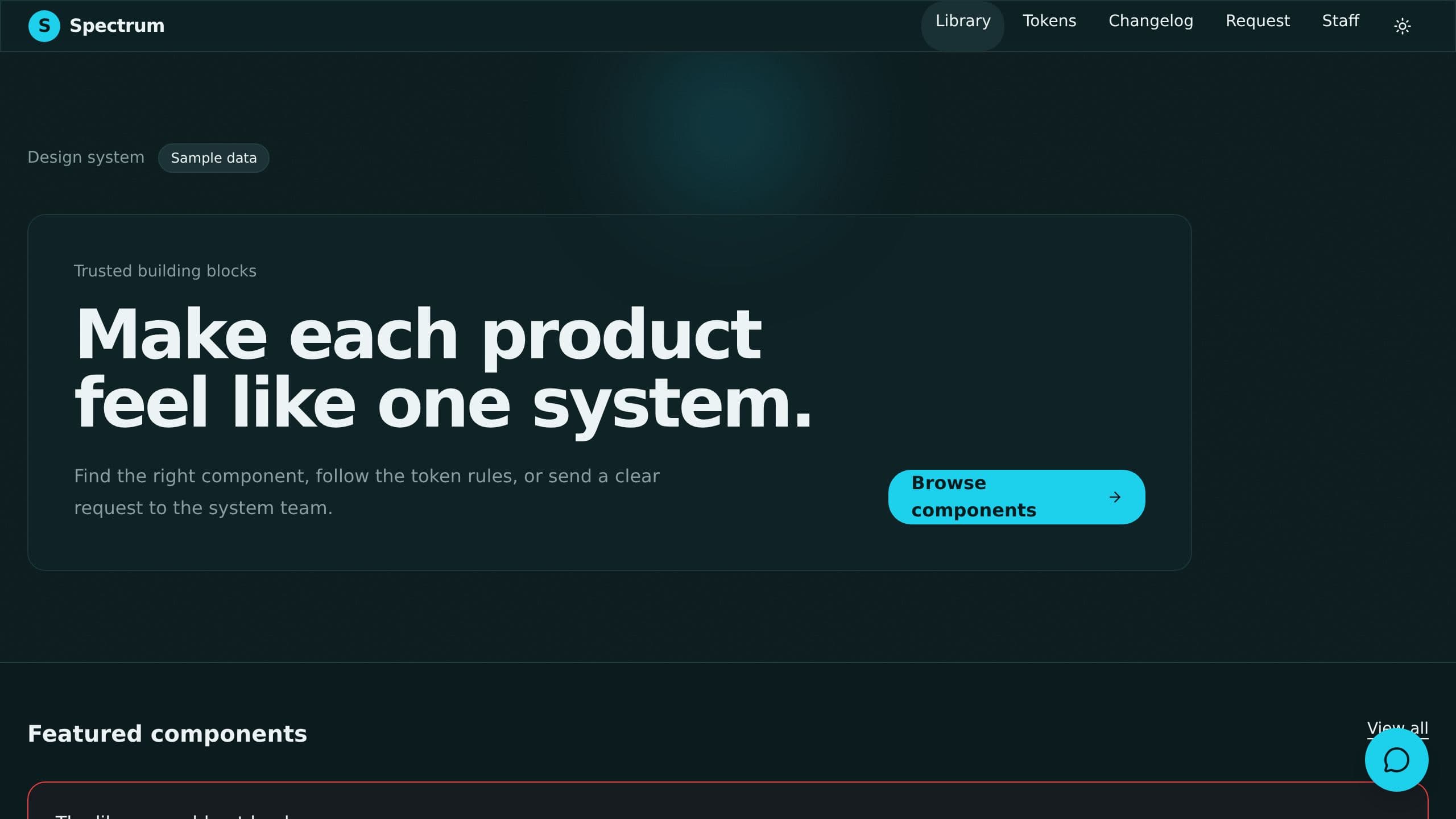Navigate to the Request page
Screen dimensions: 1456x819
pos(1258,21)
